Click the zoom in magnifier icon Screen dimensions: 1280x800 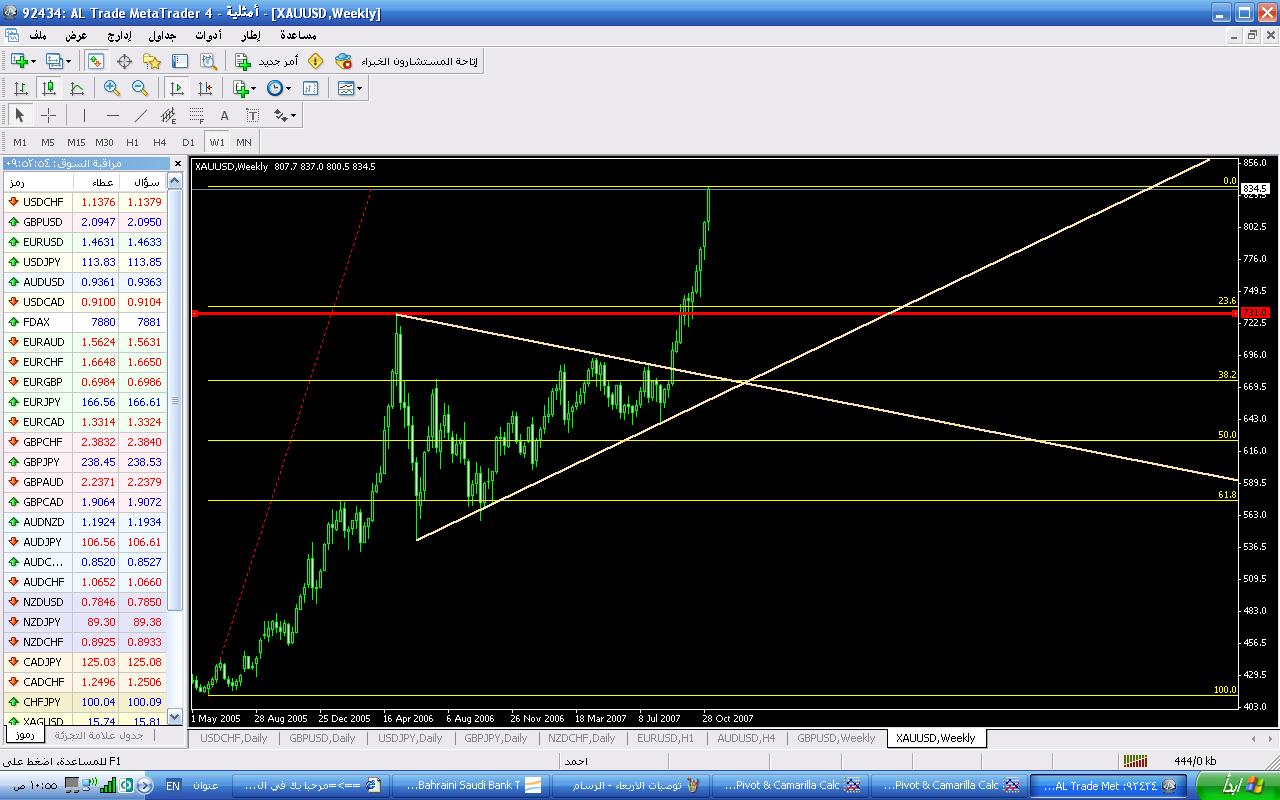[112, 88]
